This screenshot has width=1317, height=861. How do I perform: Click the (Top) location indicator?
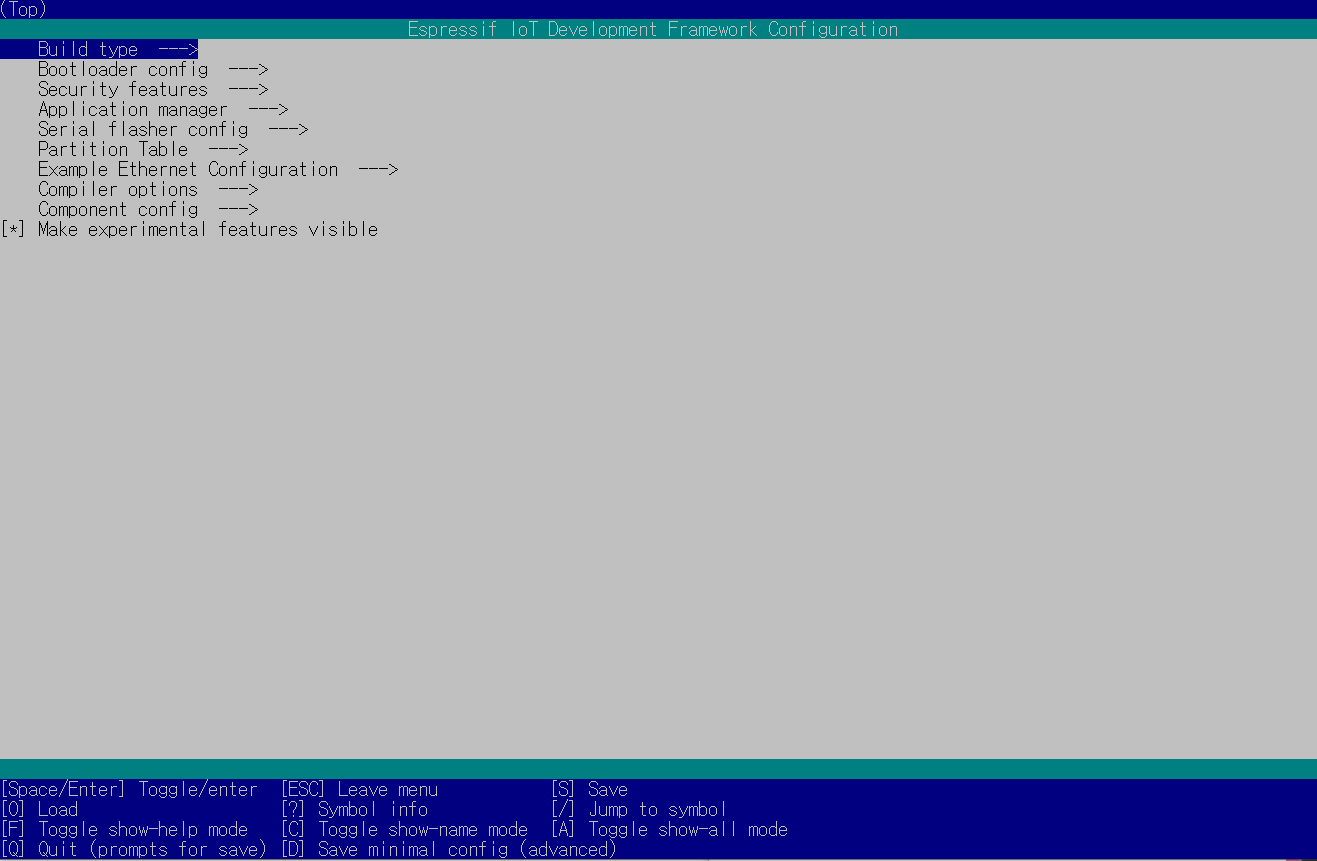tap(24, 9)
